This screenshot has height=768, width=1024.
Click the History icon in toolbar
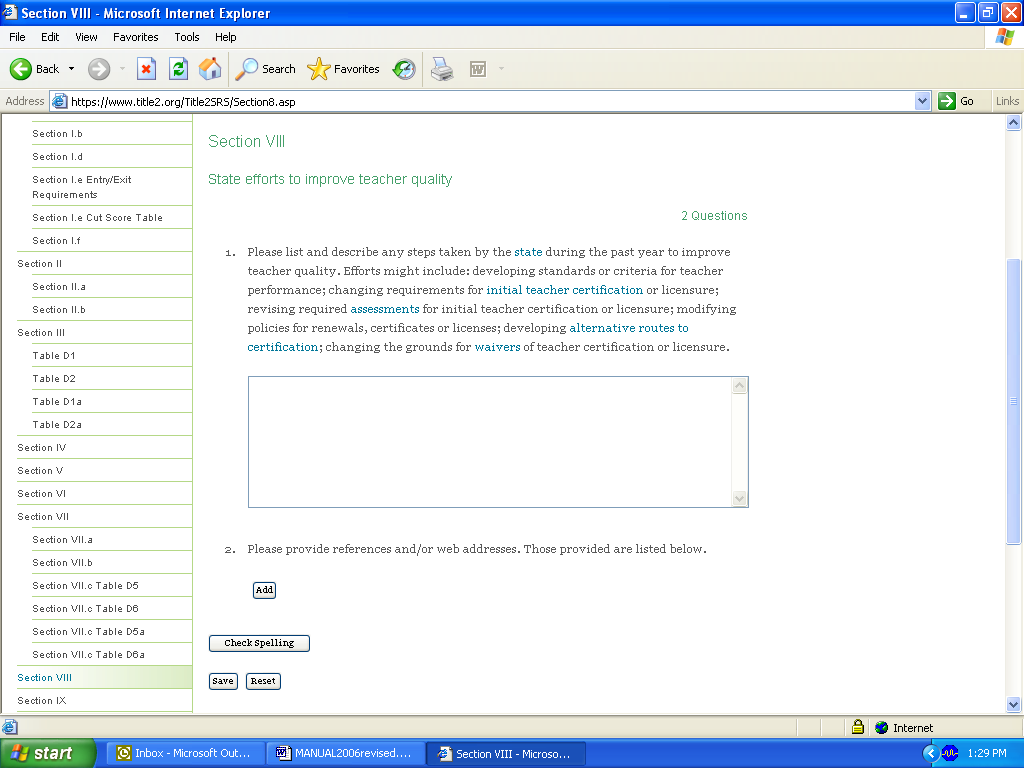point(404,69)
